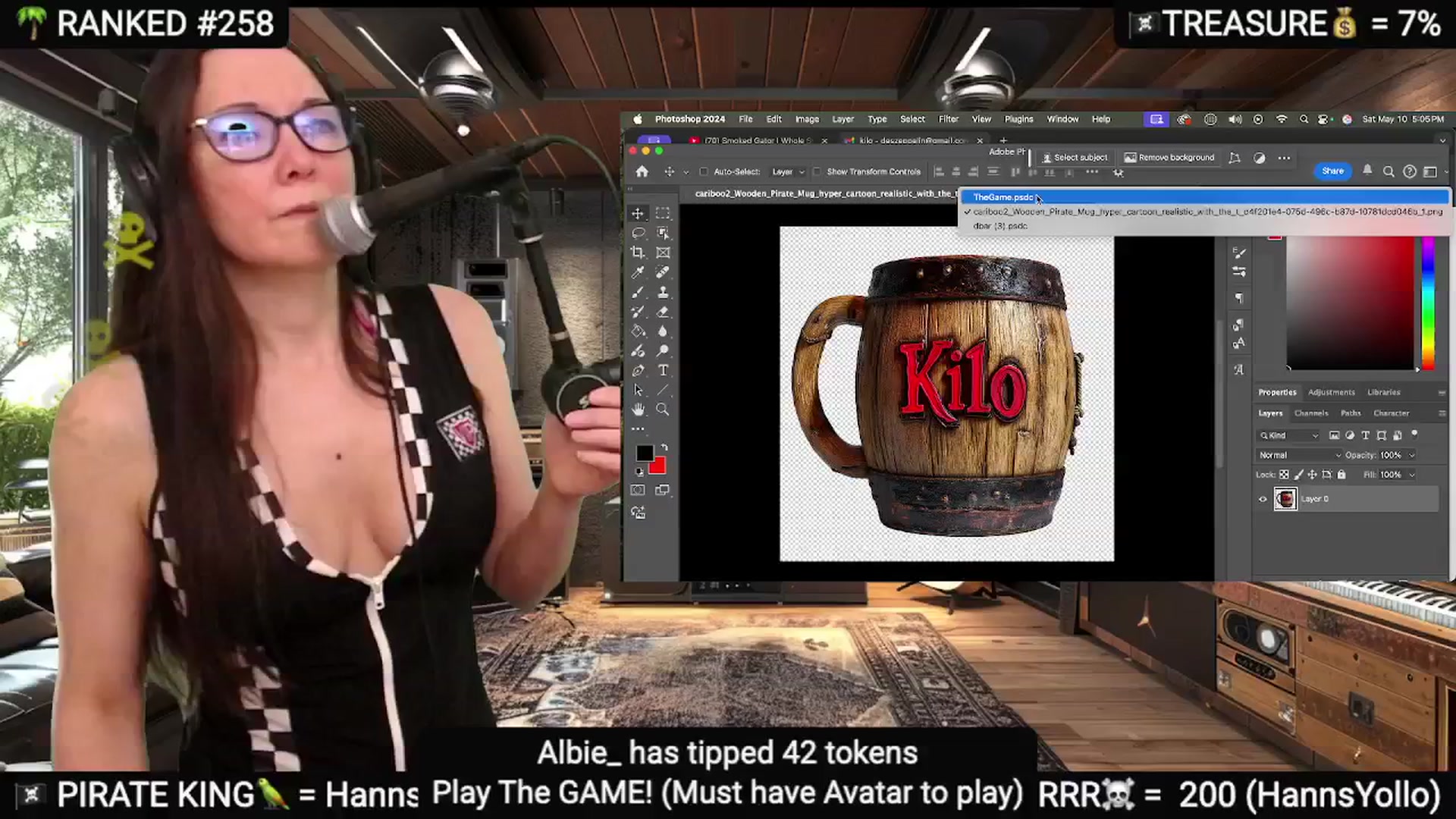Toggle type layer filter in Layers panel

click(1366, 435)
